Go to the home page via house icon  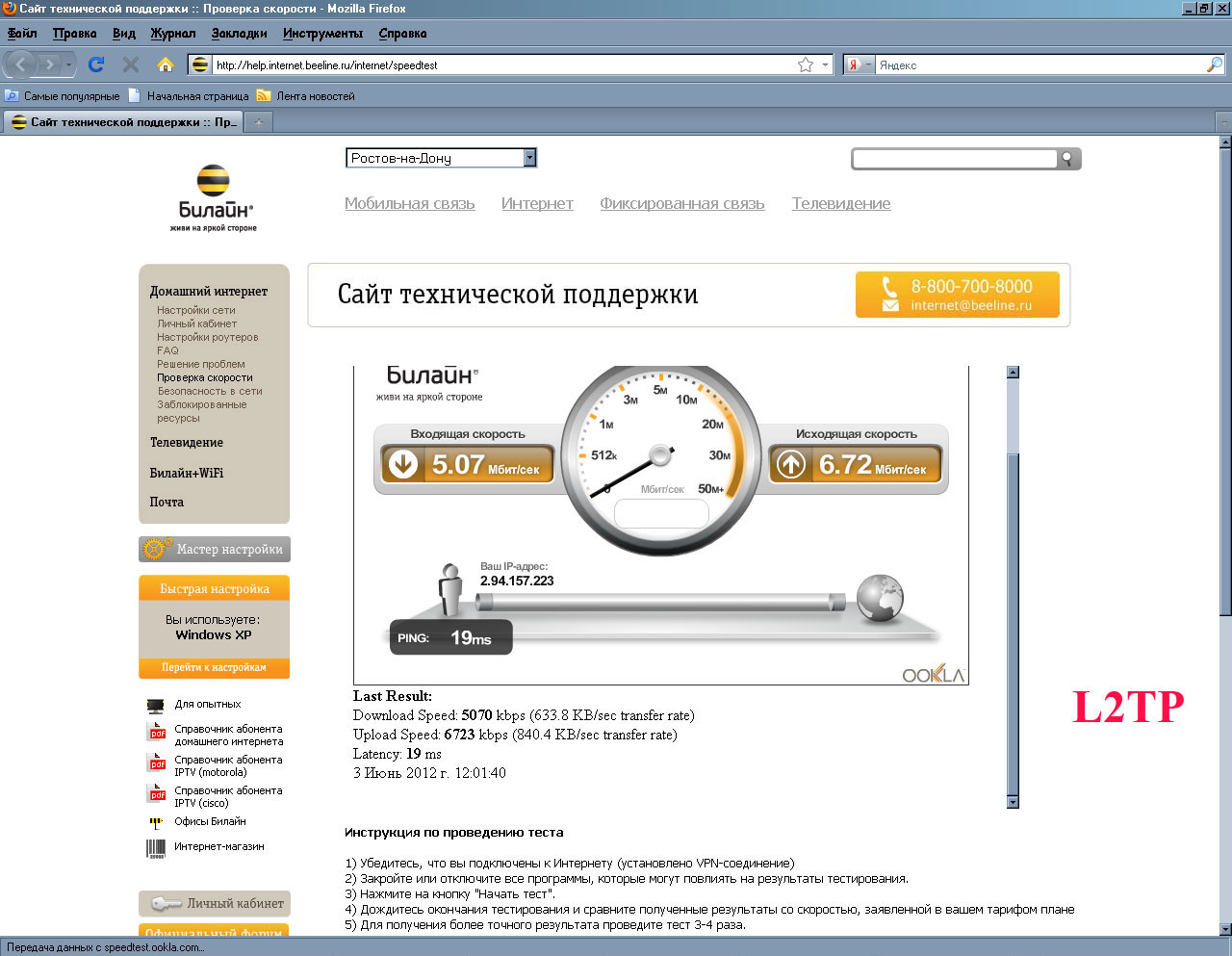pyautogui.click(x=166, y=65)
